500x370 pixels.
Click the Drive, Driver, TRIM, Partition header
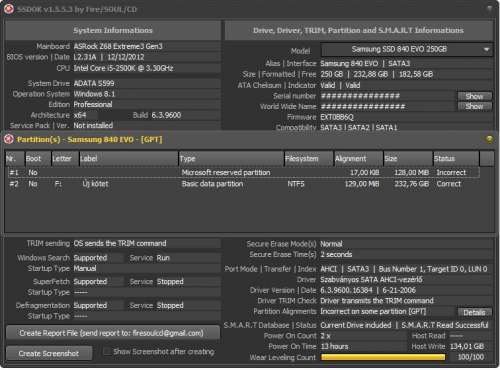(358, 30)
